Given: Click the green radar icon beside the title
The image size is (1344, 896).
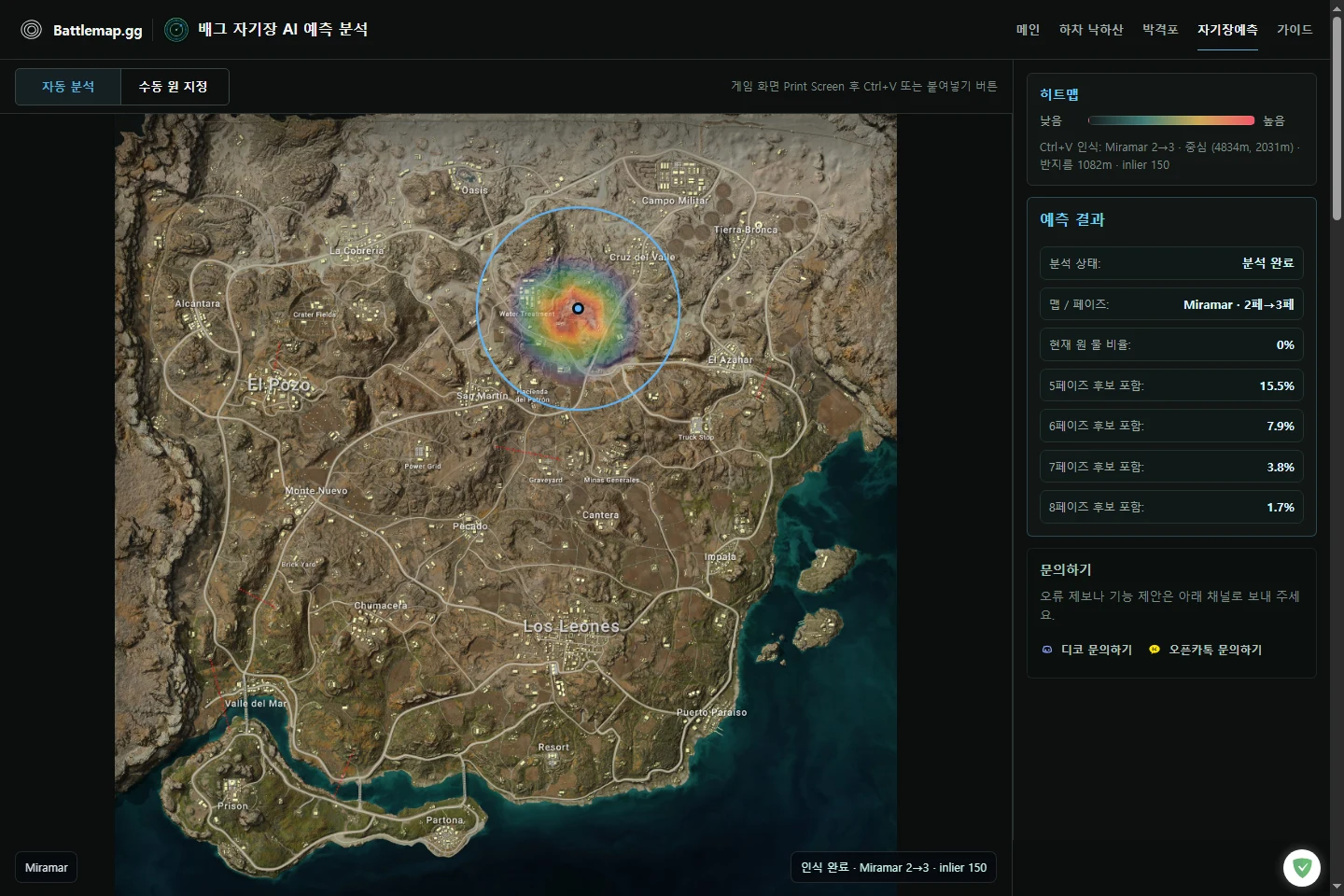Looking at the screenshot, I should point(176,30).
